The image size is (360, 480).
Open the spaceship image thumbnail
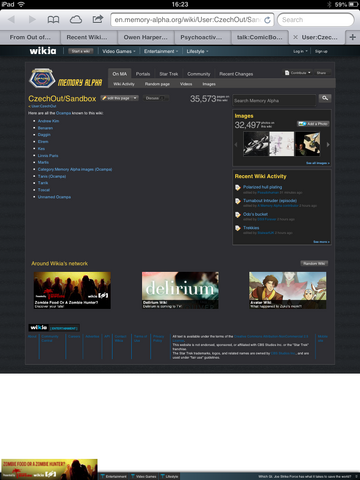tap(256, 144)
